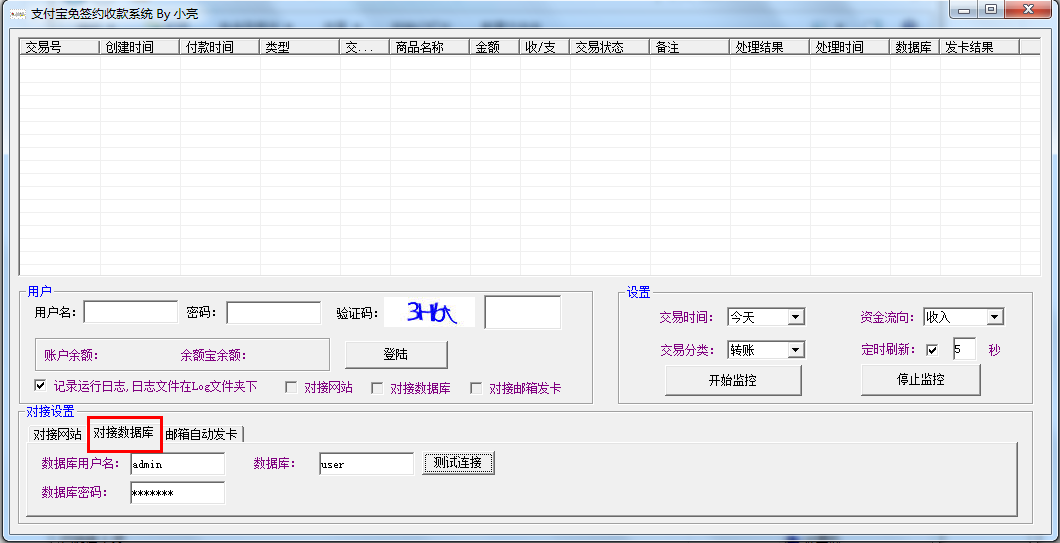The image size is (1060, 543).
Task: Toggle 记录运行日志 checkbox
Action: point(40,386)
